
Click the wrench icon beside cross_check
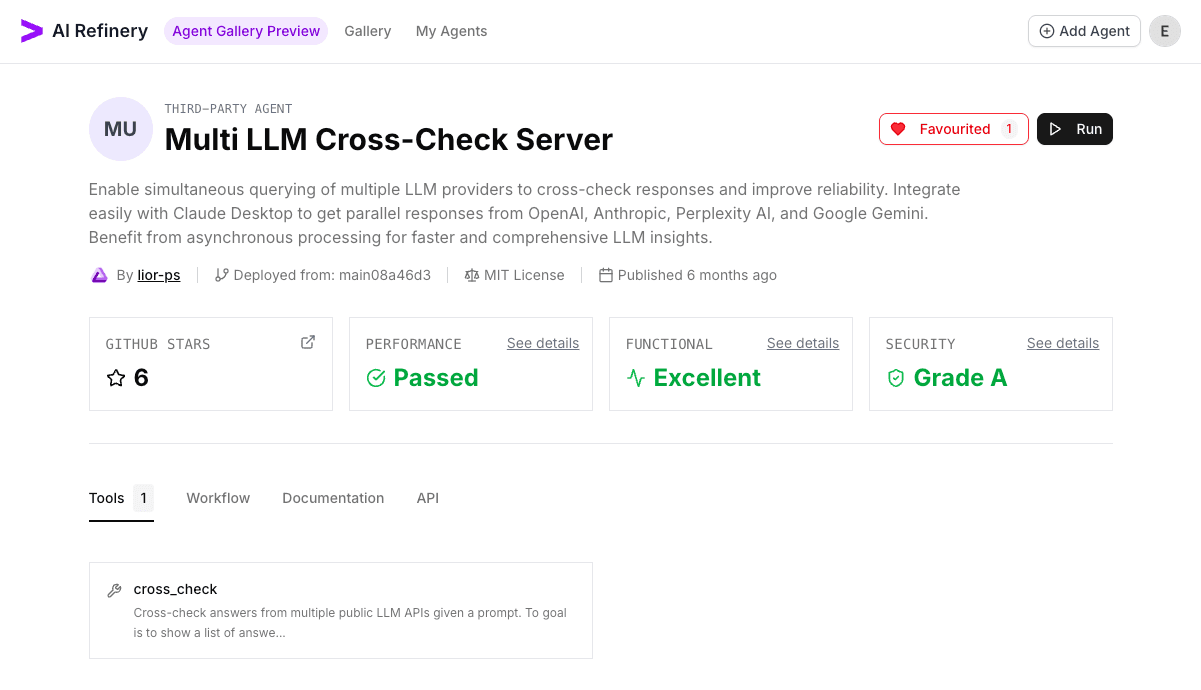tap(113, 589)
